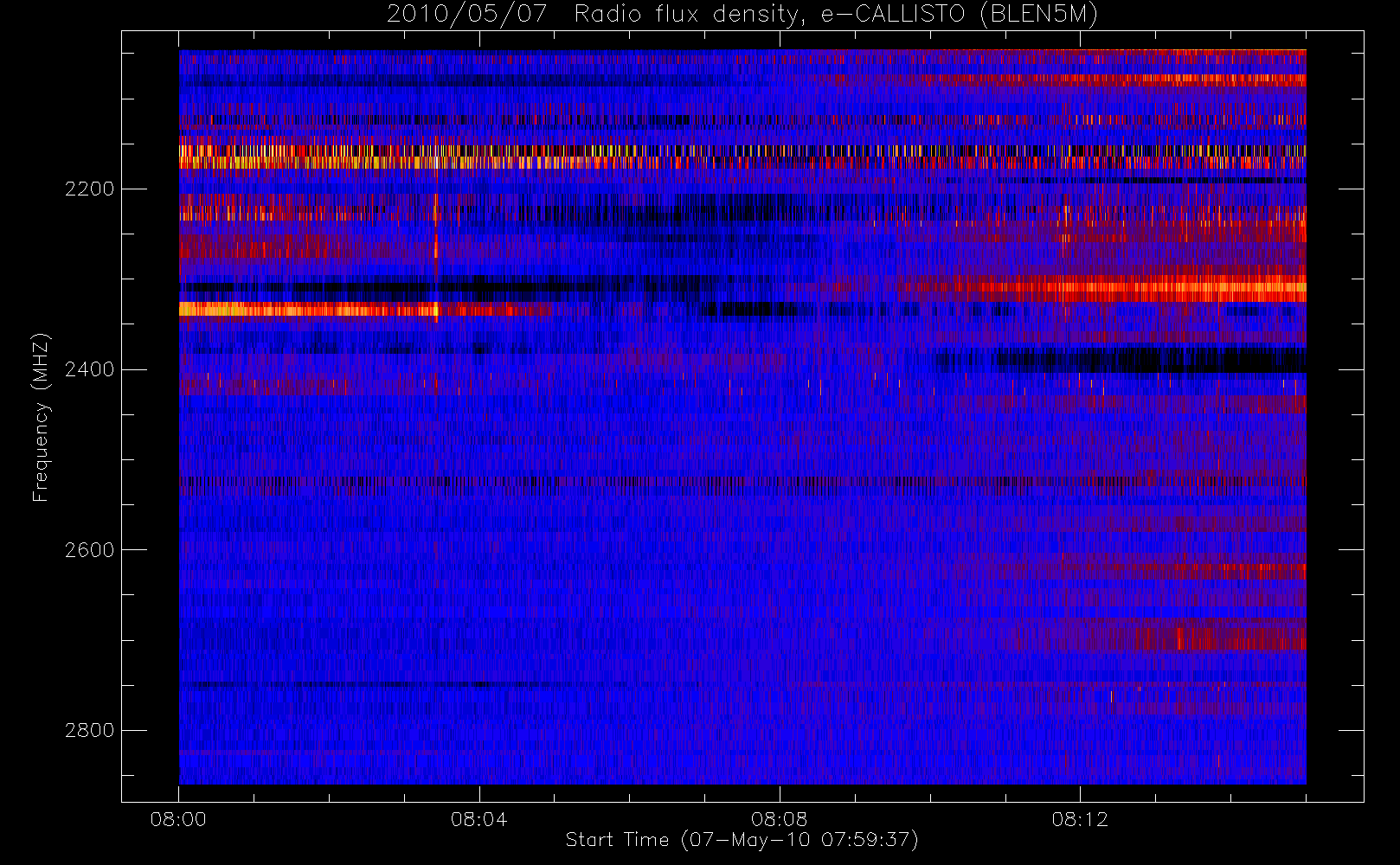Click the '2800' frequency axis label
Viewport: 1400px width, 865px height.
pos(89,730)
